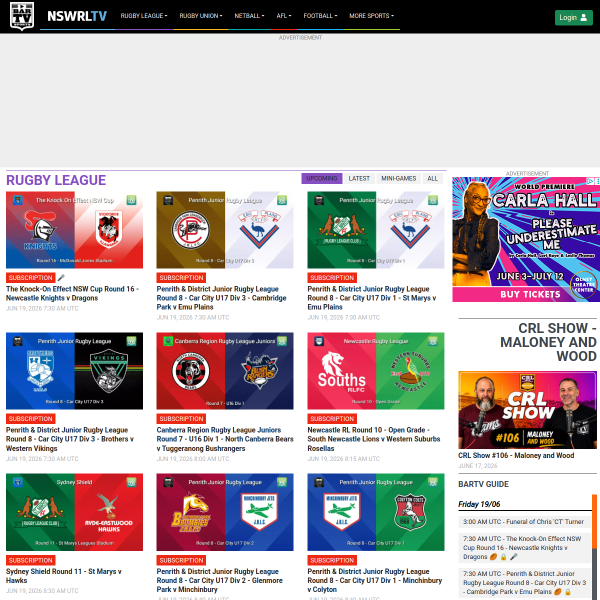Click the football icon on Cambridge Park guide entry

pos(558,592)
